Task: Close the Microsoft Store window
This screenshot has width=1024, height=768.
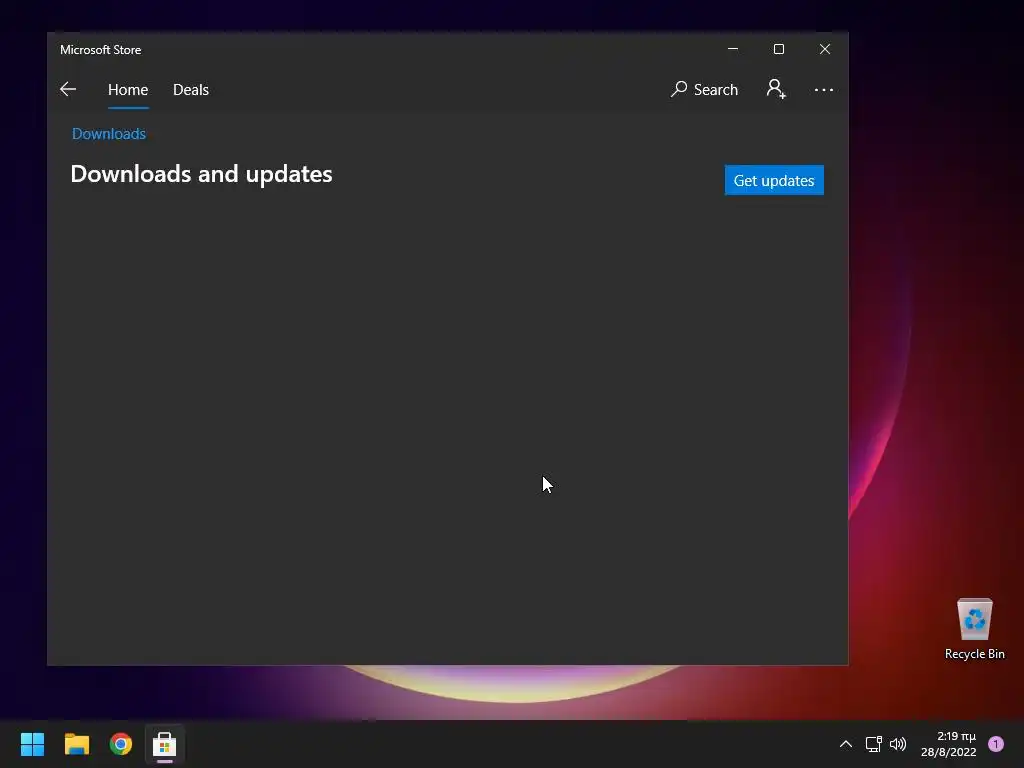Action: coord(825,49)
